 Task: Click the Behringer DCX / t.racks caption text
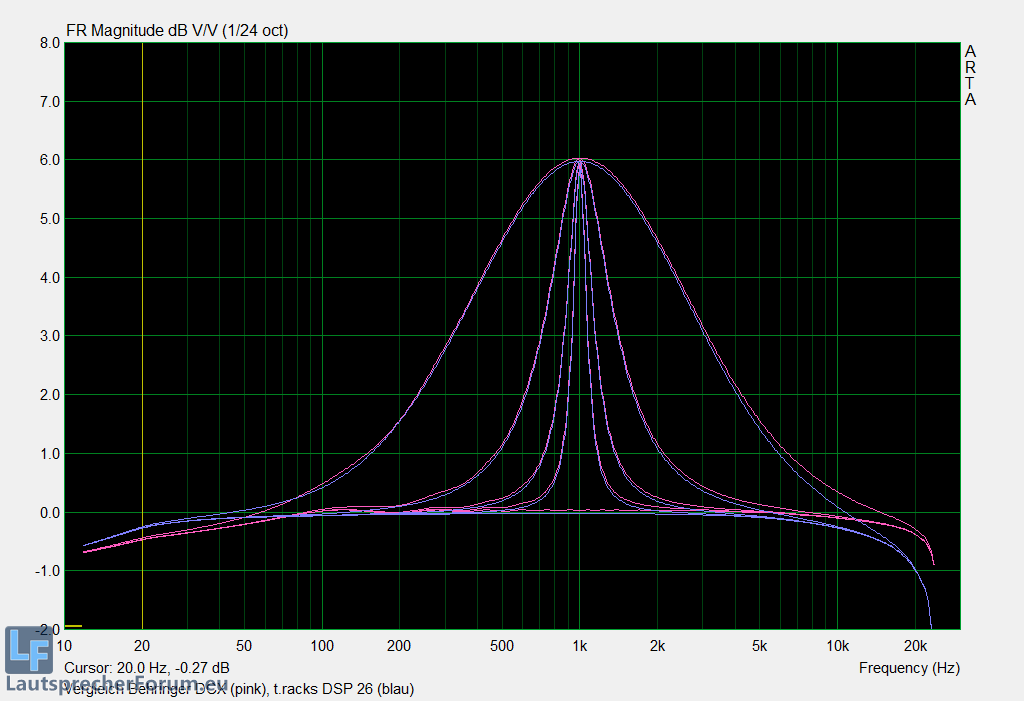(240, 689)
